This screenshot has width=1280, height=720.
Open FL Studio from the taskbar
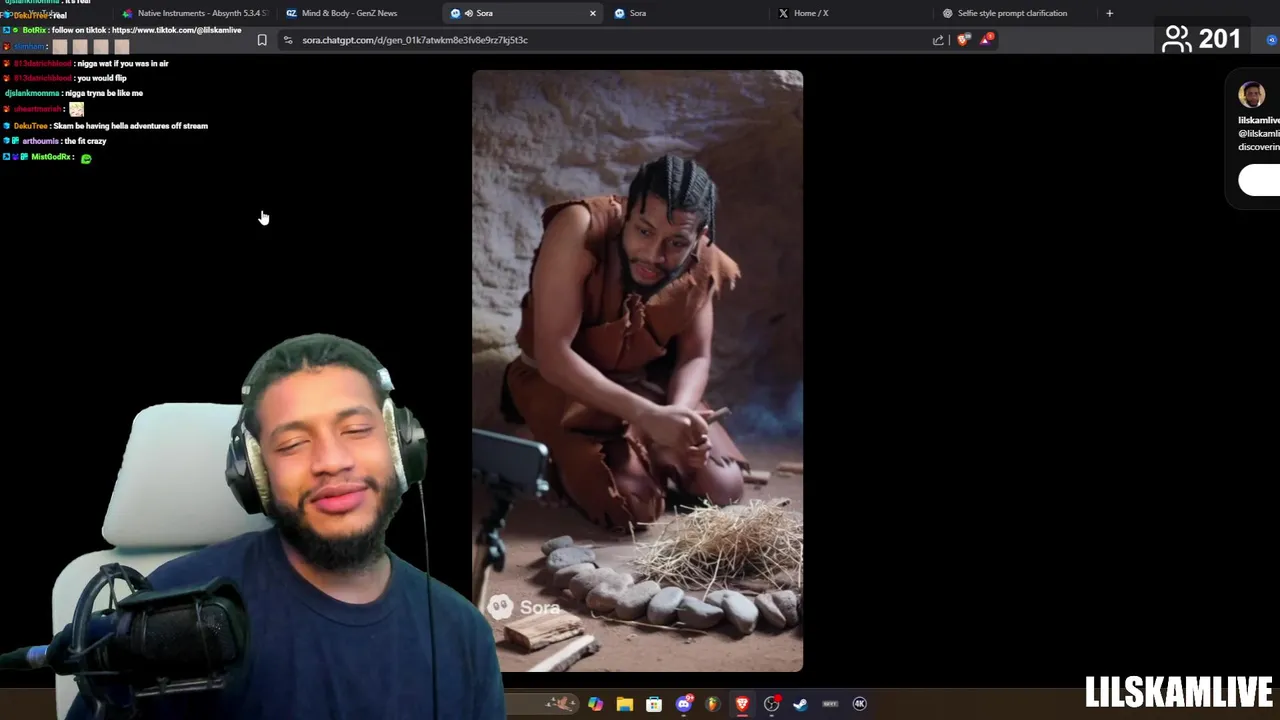(x=713, y=704)
